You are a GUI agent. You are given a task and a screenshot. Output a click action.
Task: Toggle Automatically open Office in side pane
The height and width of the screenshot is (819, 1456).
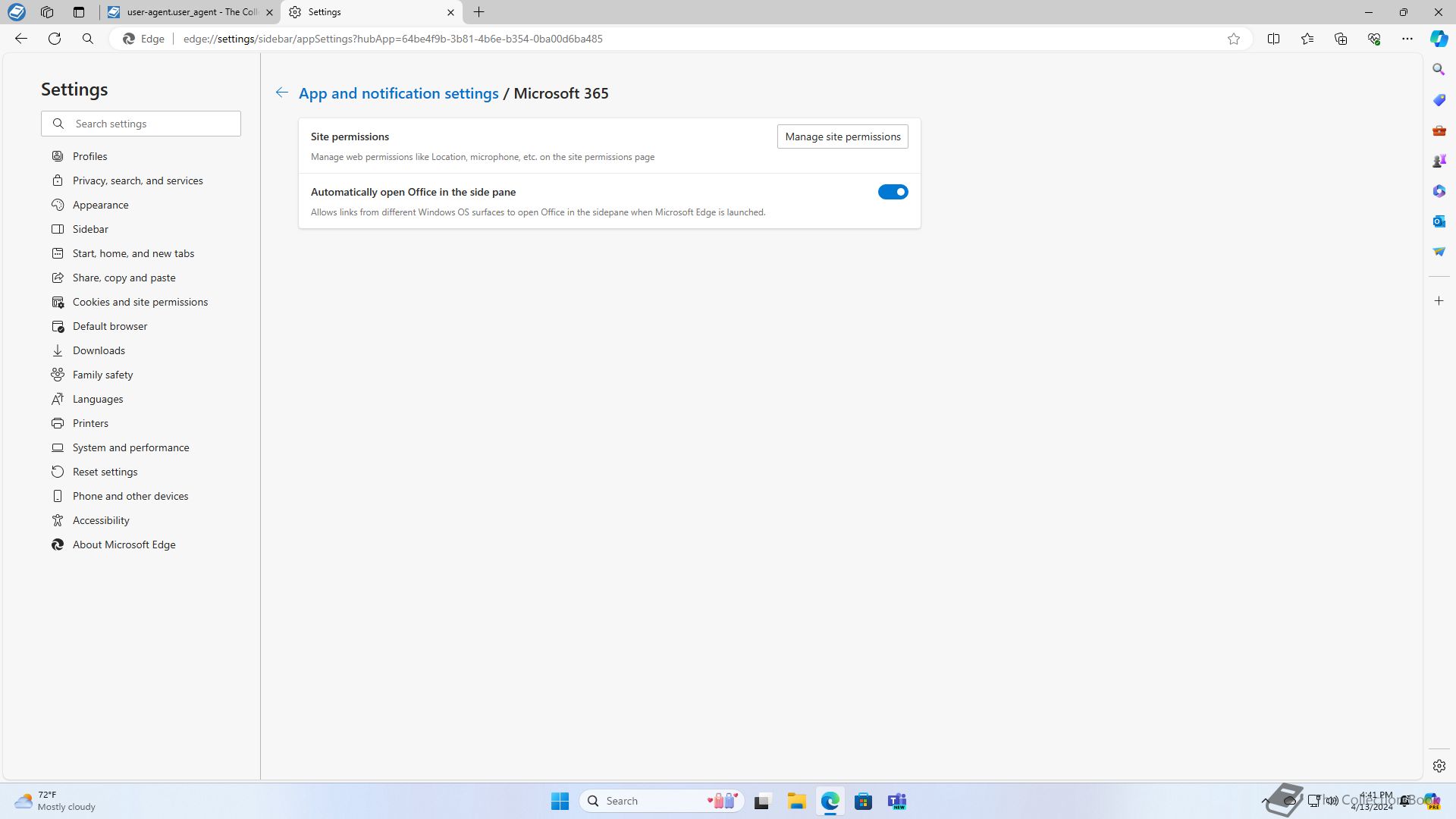[x=893, y=192]
